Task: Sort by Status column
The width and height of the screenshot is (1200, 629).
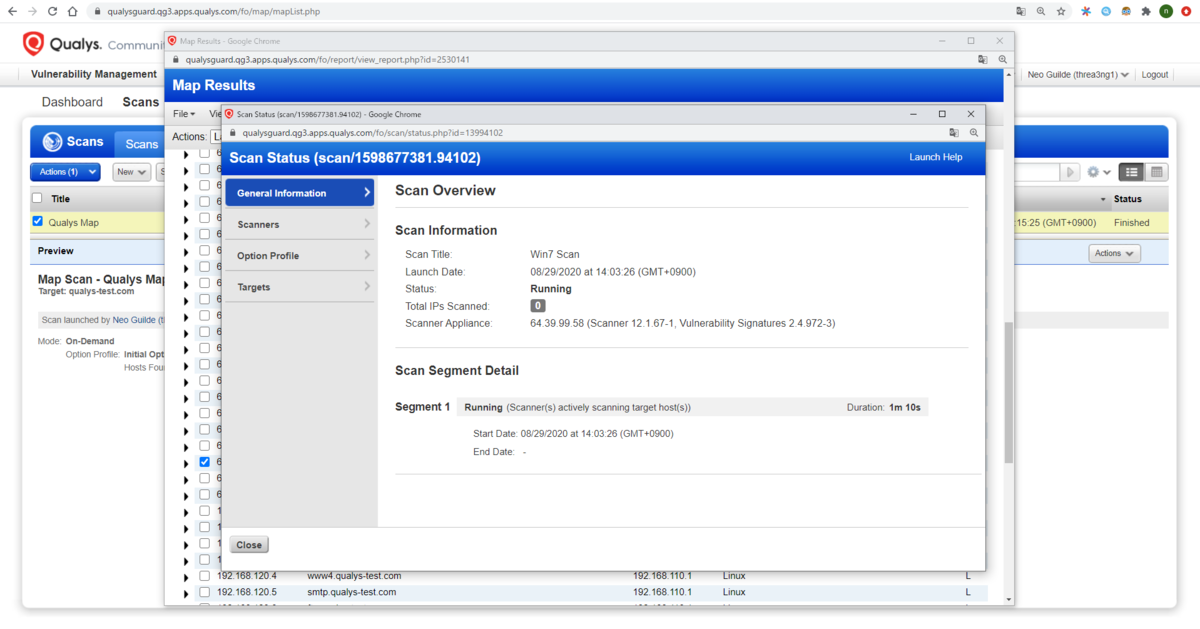Action: [x=1127, y=199]
